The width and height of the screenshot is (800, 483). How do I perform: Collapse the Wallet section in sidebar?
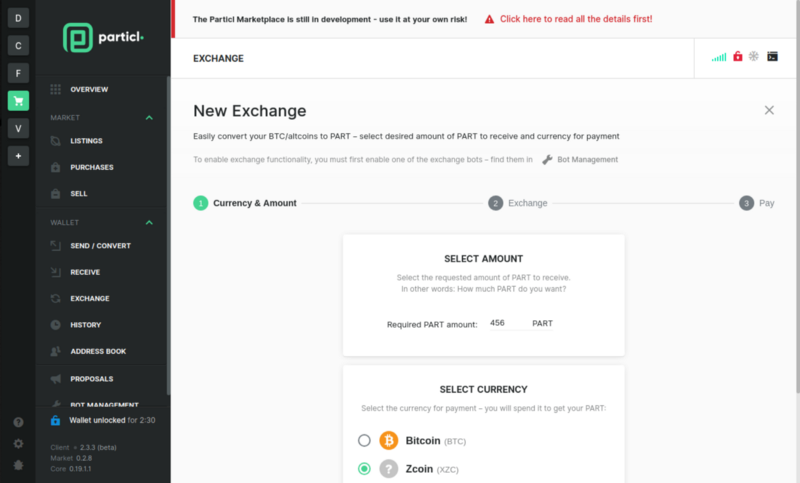[x=149, y=223]
